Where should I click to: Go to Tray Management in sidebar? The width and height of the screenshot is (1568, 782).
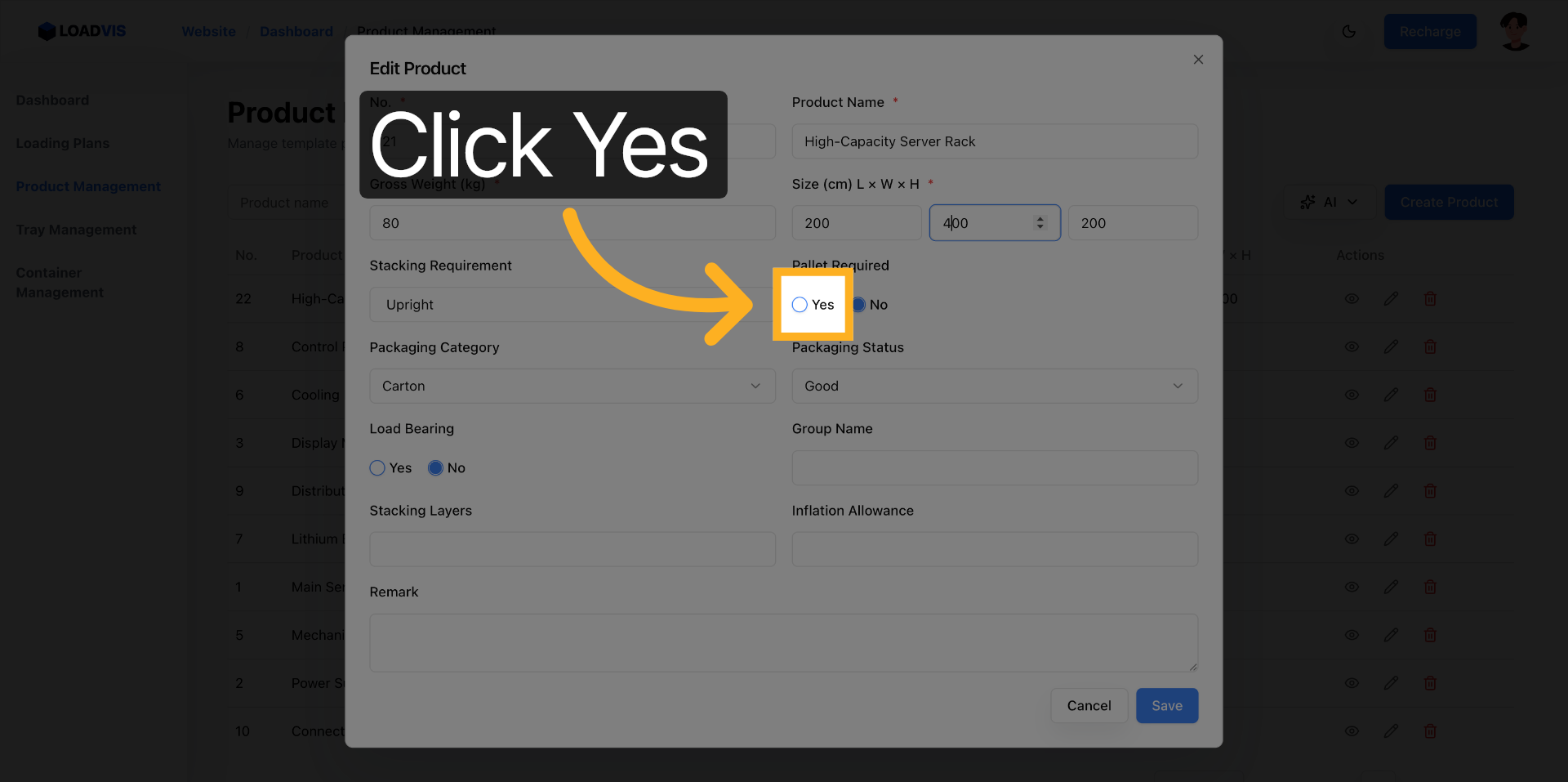[76, 230]
